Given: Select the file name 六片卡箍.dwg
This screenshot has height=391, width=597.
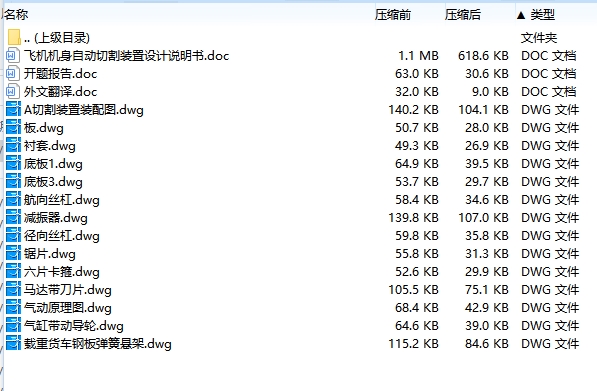Looking at the screenshot, I should click(x=62, y=272).
